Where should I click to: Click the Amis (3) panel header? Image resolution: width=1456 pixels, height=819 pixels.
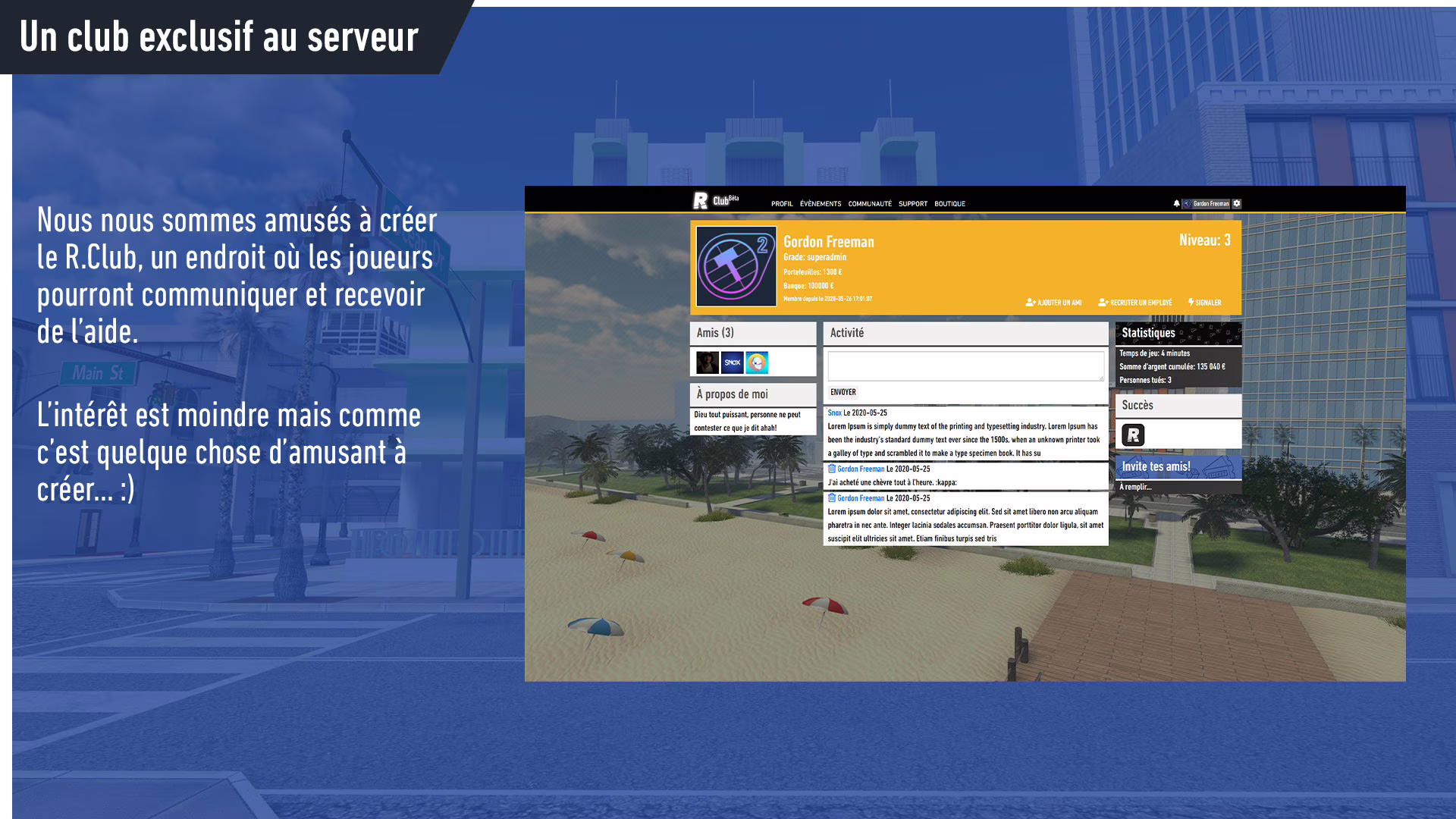753,333
